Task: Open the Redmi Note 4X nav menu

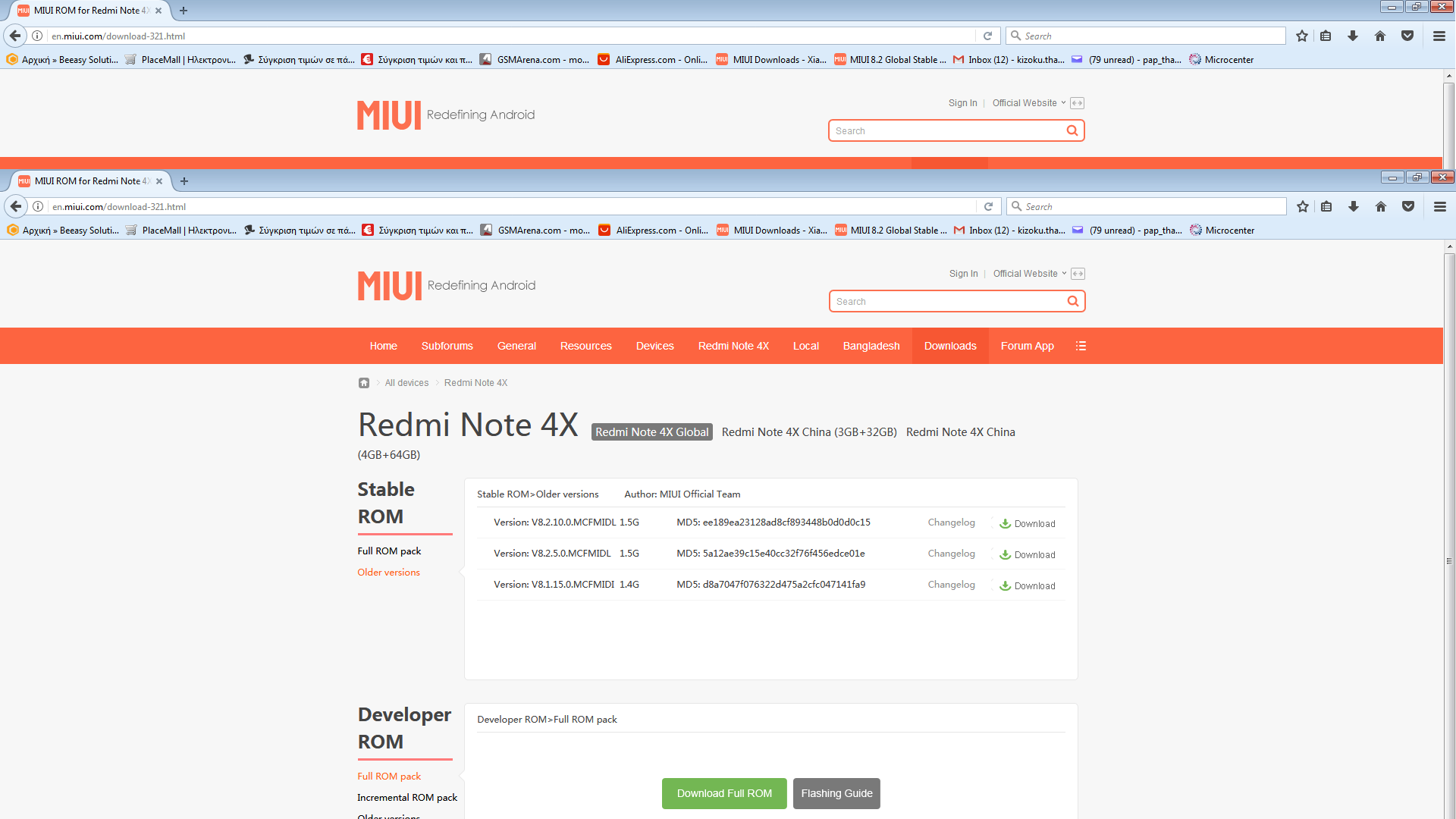Action: point(733,346)
